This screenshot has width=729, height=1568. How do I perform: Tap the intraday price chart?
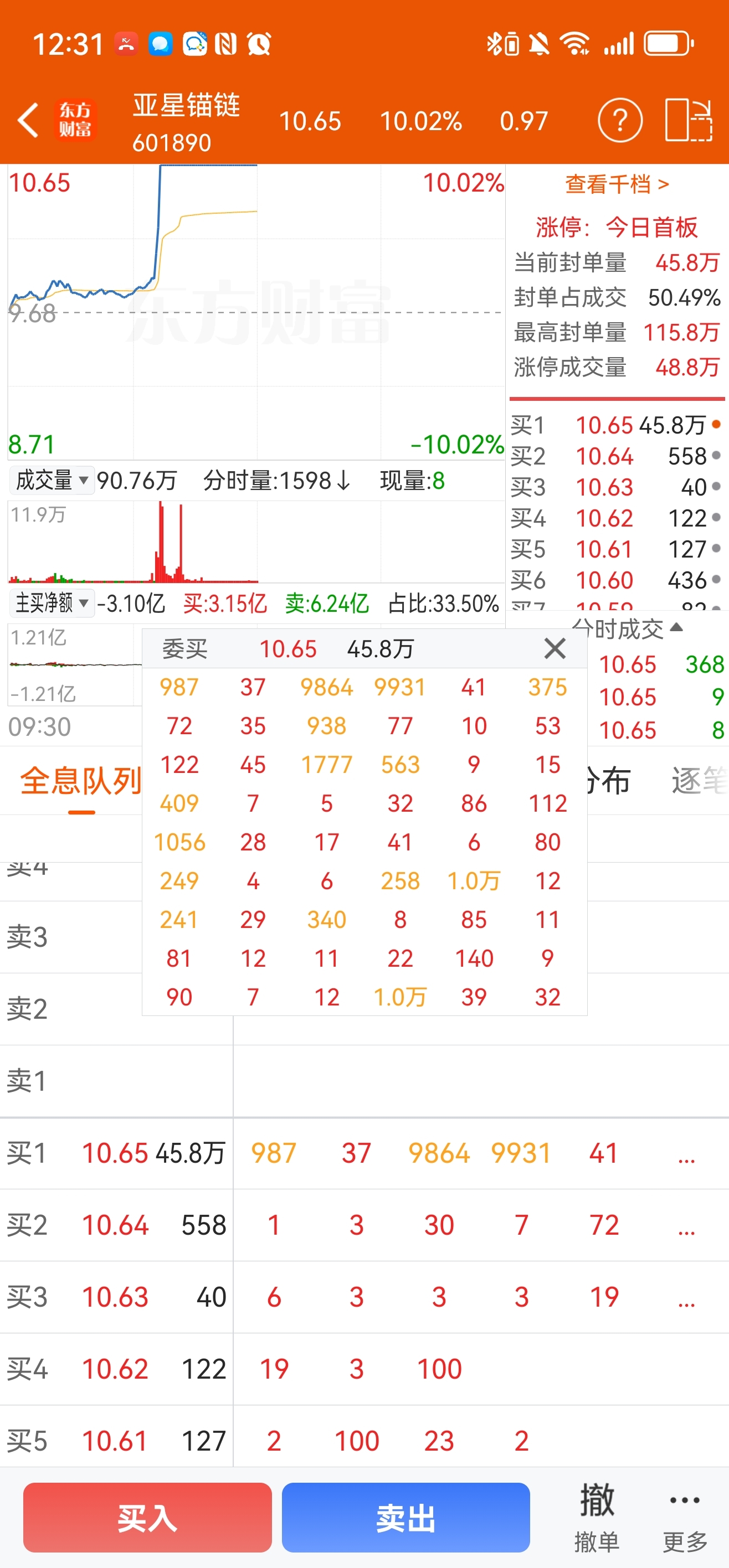coord(256,312)
